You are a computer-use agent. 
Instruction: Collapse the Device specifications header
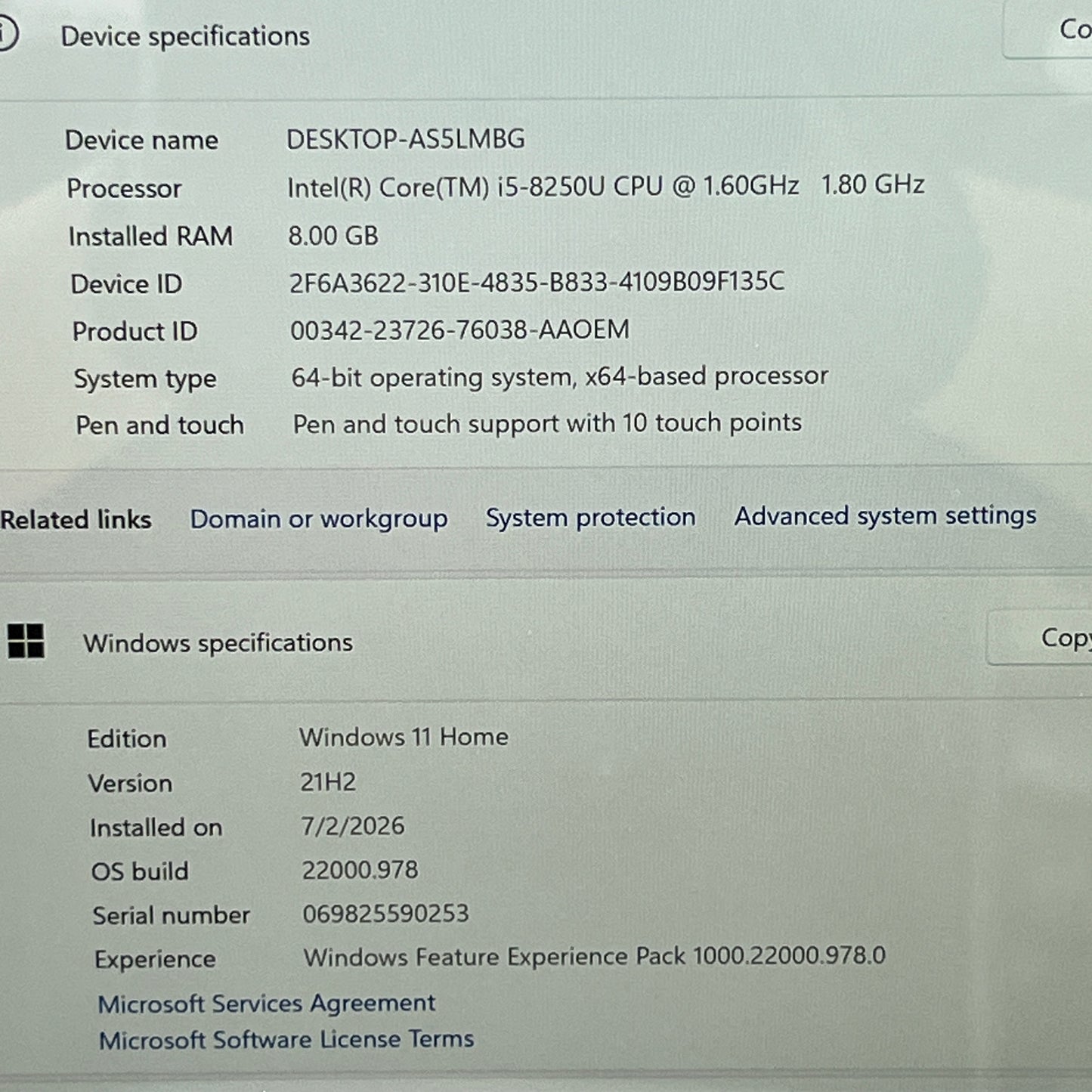(185, 36)
